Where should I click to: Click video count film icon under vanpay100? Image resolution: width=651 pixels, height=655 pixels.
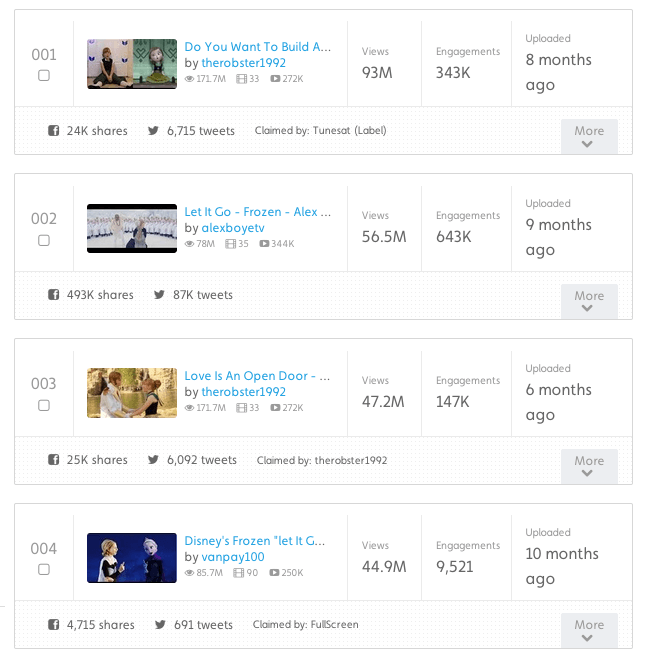(x=238, y=573)
